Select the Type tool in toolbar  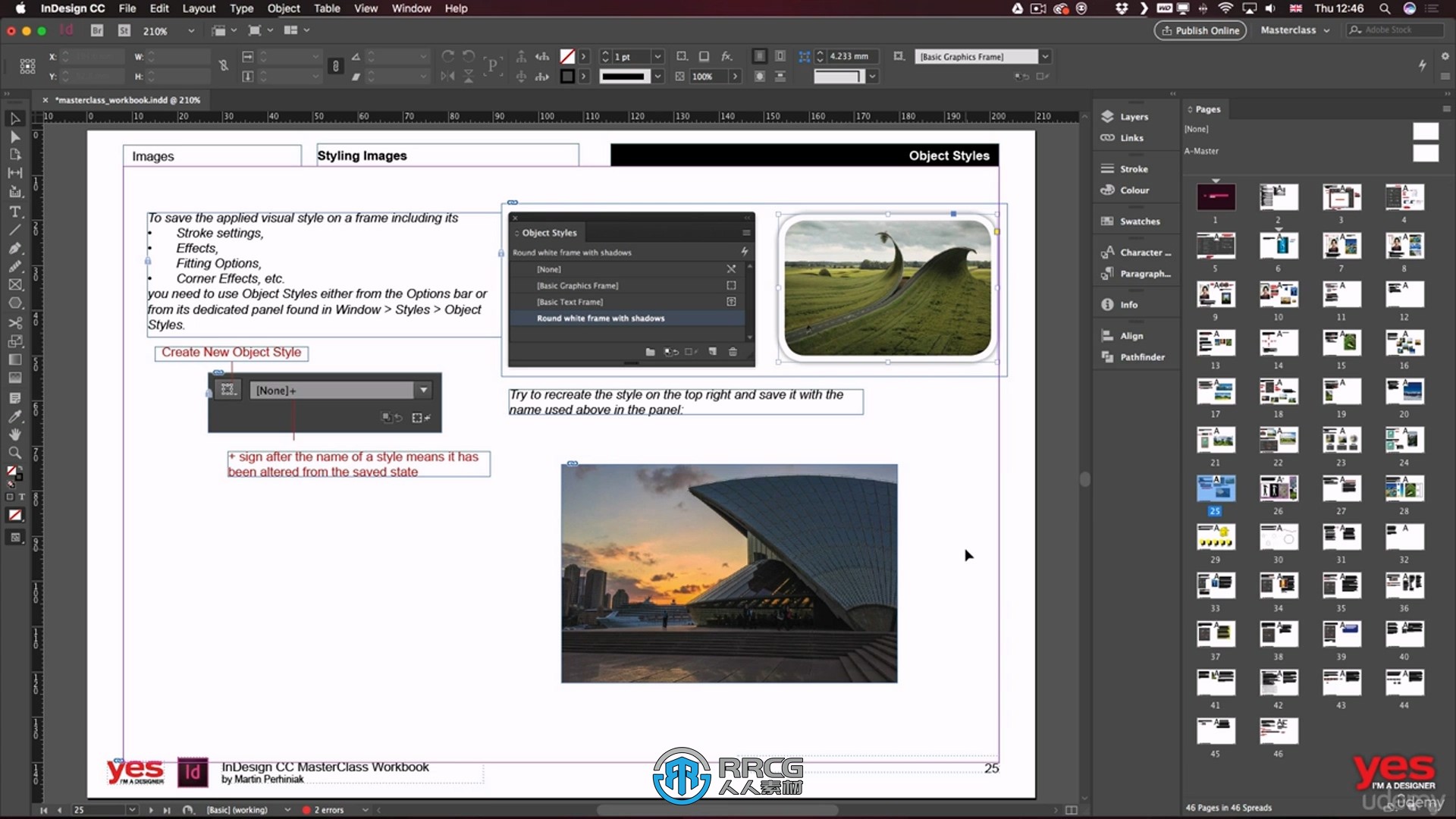(14, 212)
